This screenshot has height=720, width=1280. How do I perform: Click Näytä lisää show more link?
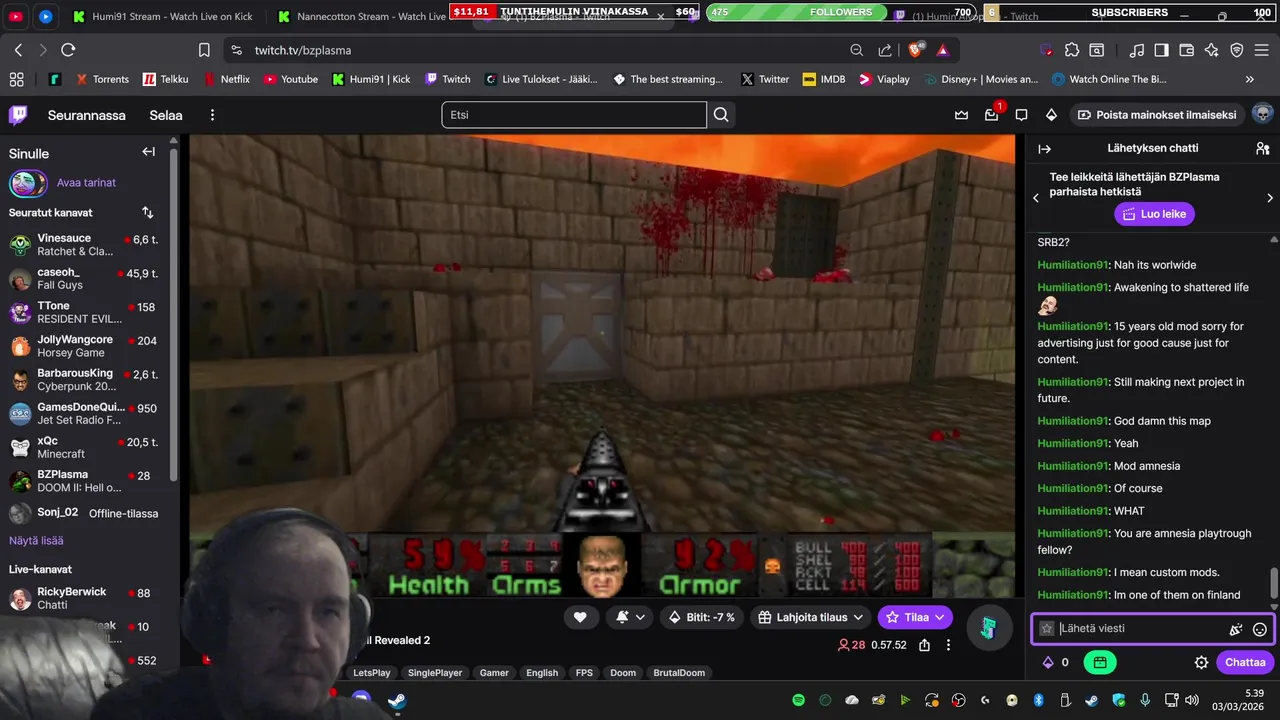pyautogui.click(x=36, y=540)
